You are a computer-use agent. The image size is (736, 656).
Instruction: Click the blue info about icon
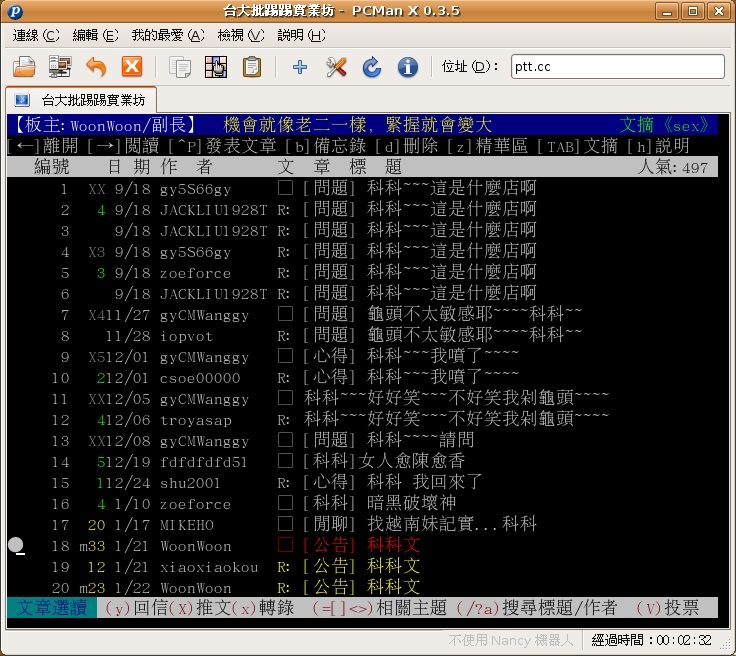[x=407, y=67]
